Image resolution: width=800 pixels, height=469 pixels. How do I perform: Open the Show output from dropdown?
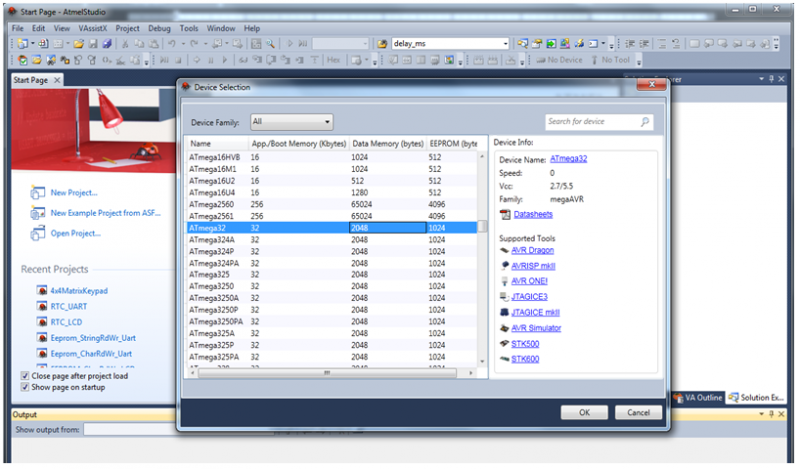(x=130, y=430)
